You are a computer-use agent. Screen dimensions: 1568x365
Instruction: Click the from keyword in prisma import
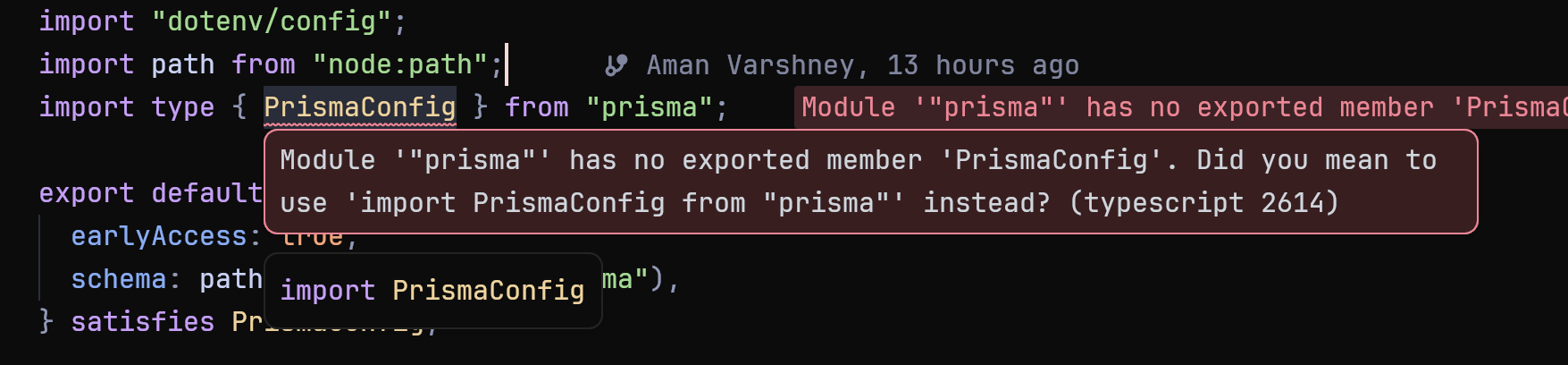click(x=537, y=107)
